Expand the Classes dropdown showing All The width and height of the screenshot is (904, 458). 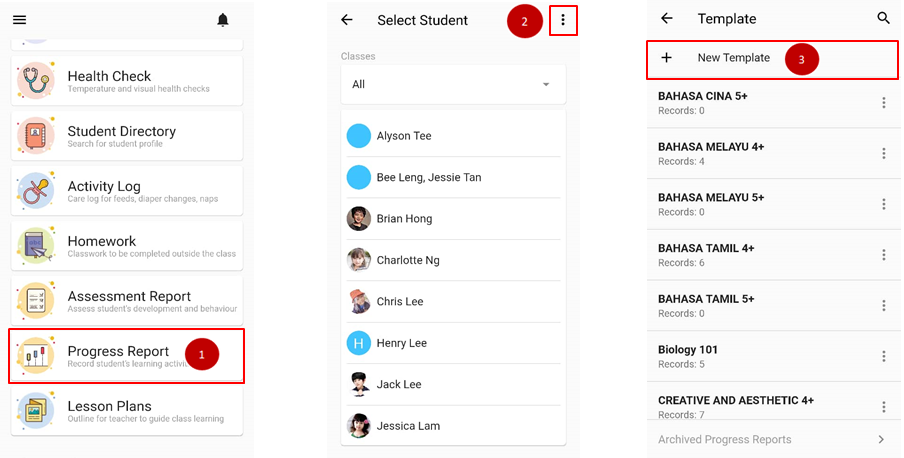click(x=452, y=85)
